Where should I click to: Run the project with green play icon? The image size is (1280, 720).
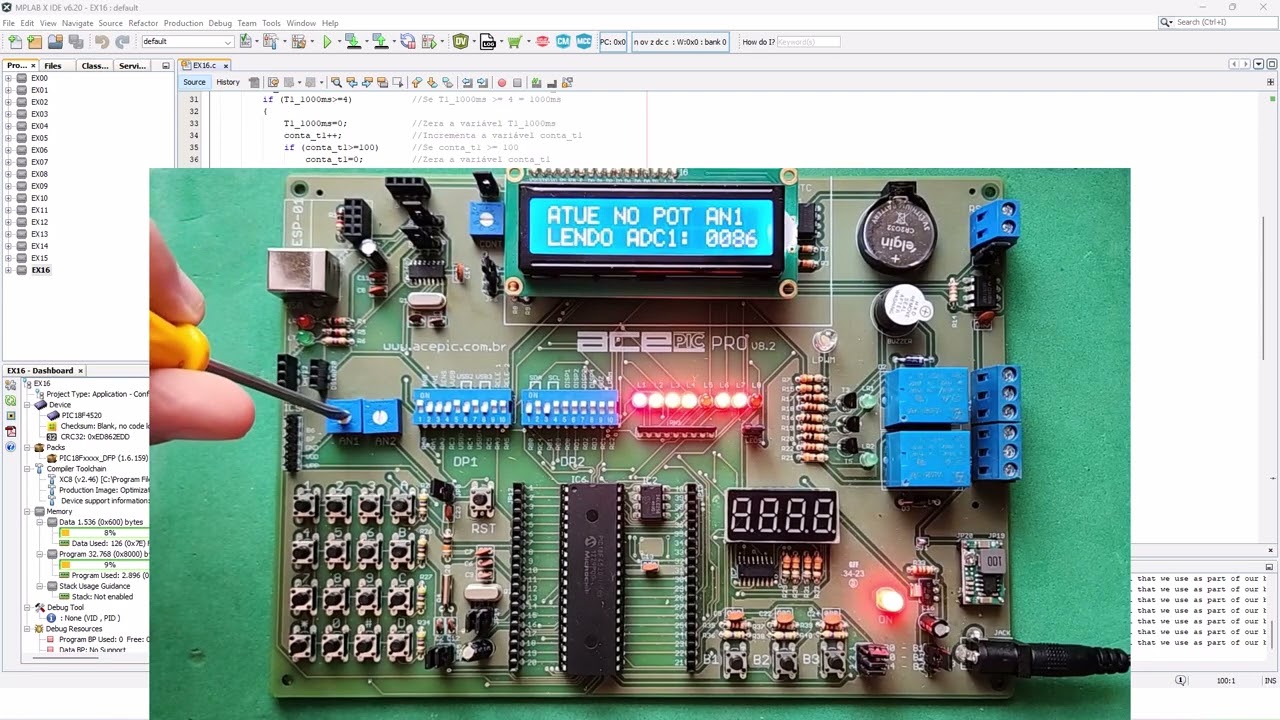326,42
